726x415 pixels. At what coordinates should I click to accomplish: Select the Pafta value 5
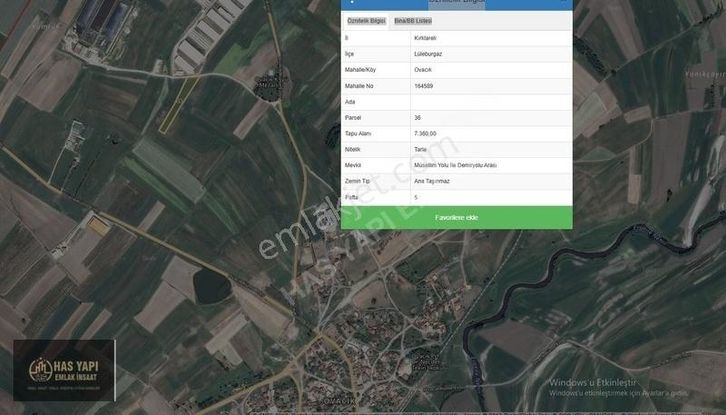point(416,197)
